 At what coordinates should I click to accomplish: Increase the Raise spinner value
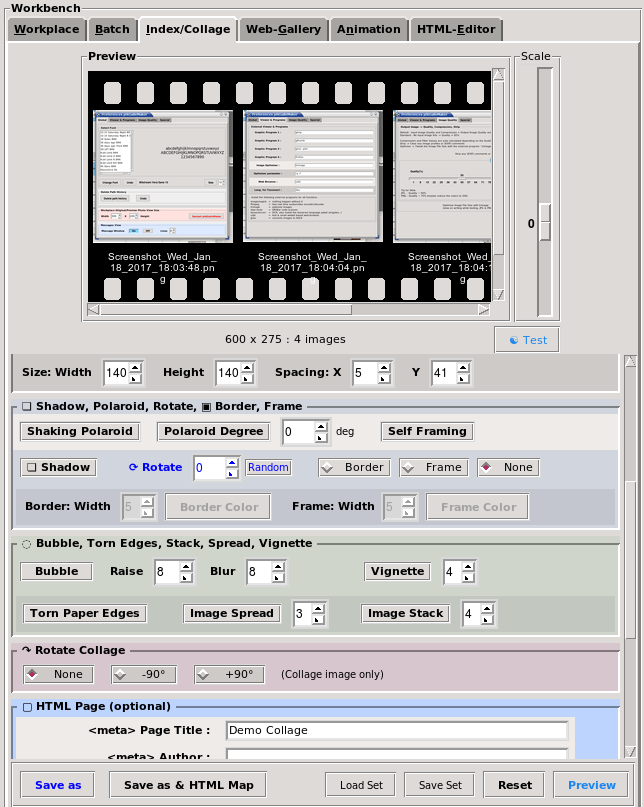pos(186,567)
